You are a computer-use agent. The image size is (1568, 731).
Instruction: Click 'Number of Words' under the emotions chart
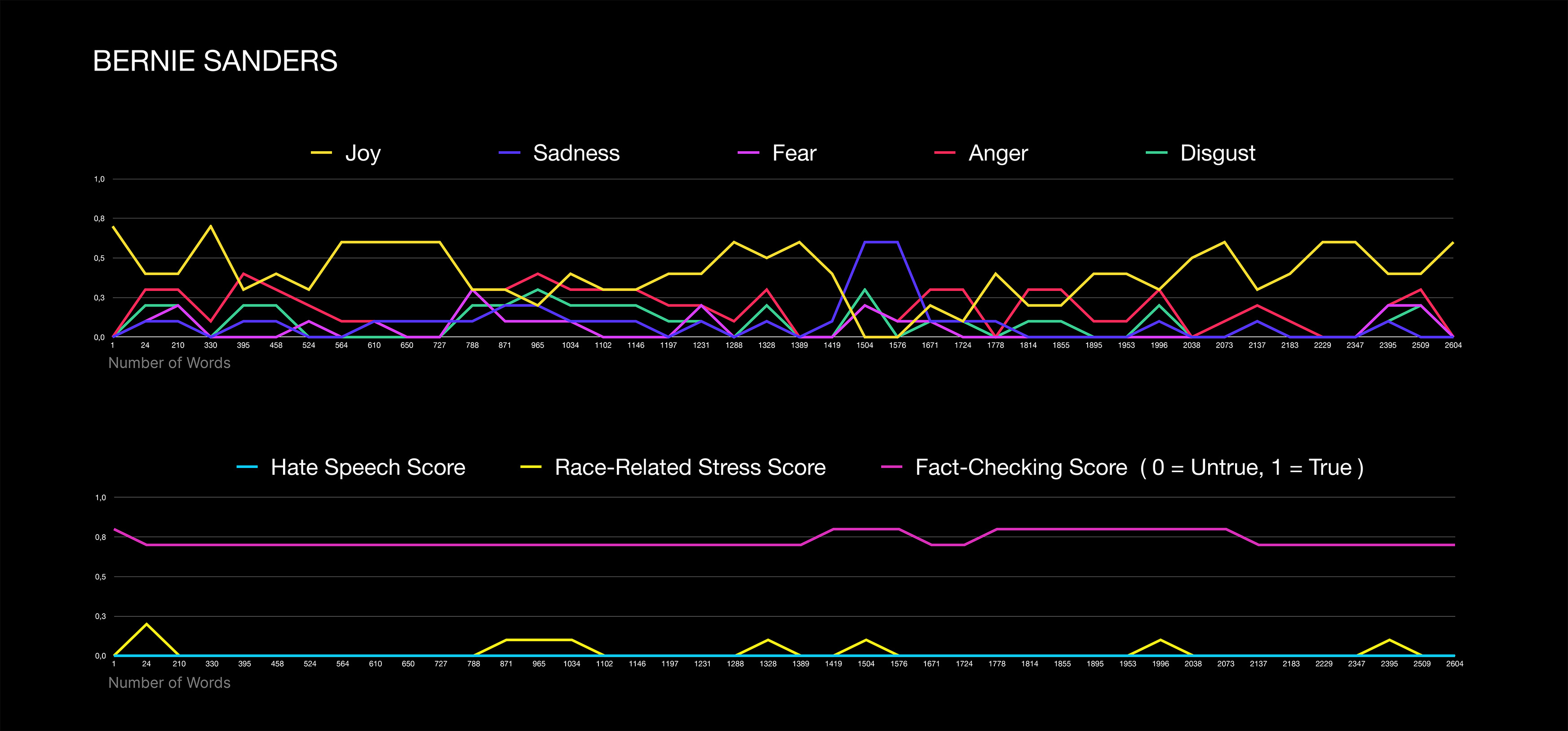[x=169, y=363]
